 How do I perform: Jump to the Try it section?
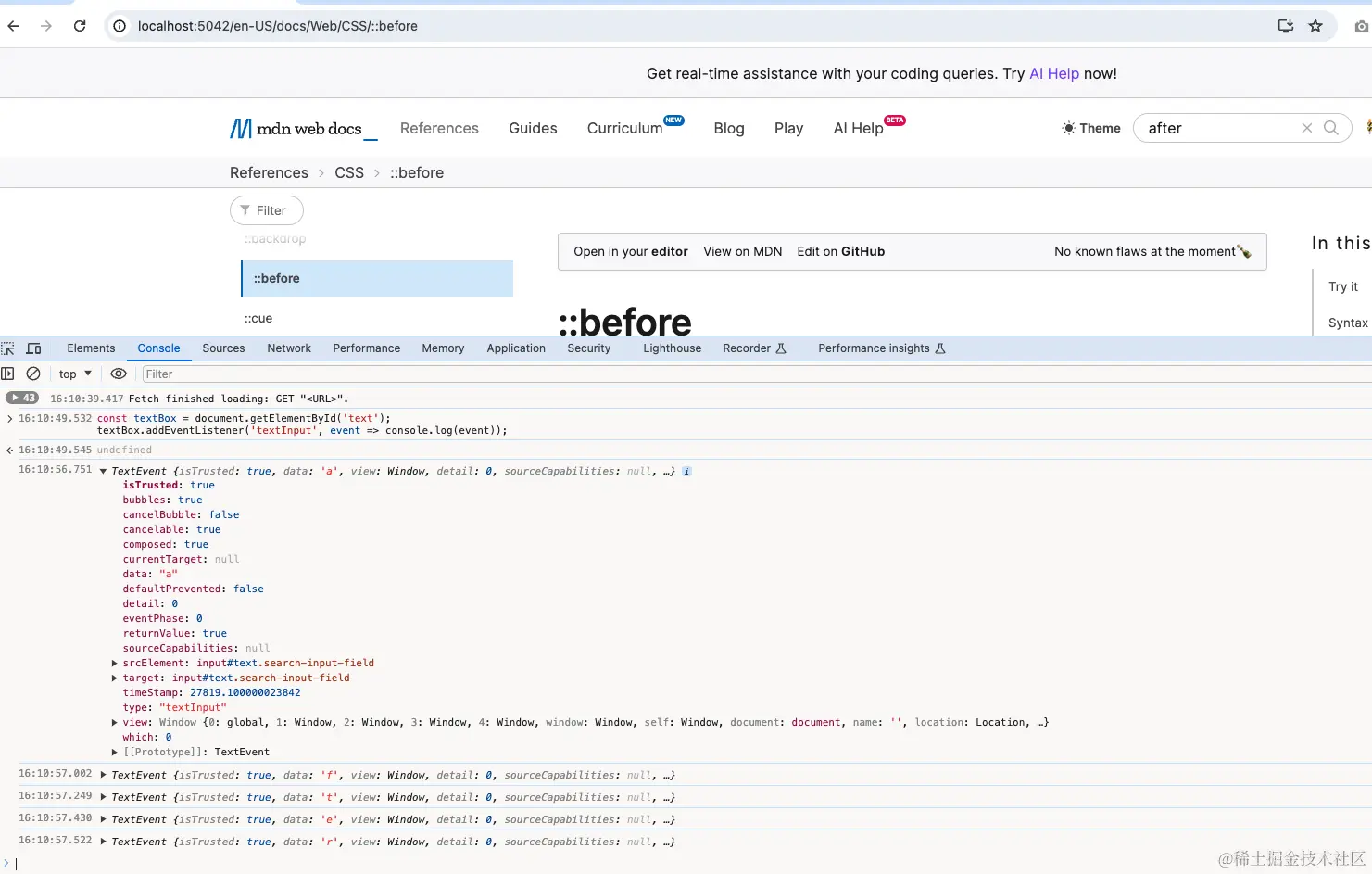point(1343,287)
